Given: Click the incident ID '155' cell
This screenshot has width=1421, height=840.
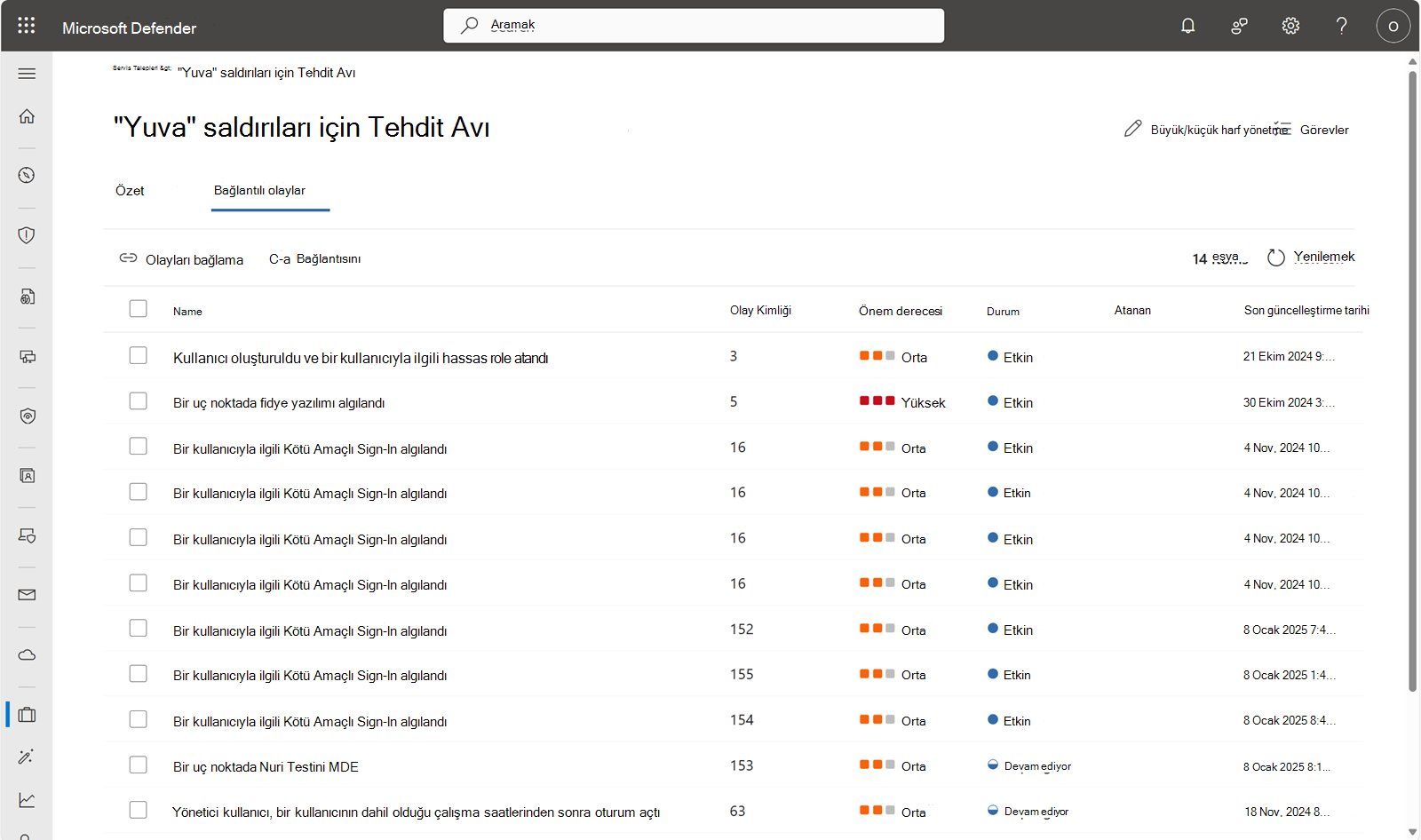Looking at the screenshot, I should [742, 675].
